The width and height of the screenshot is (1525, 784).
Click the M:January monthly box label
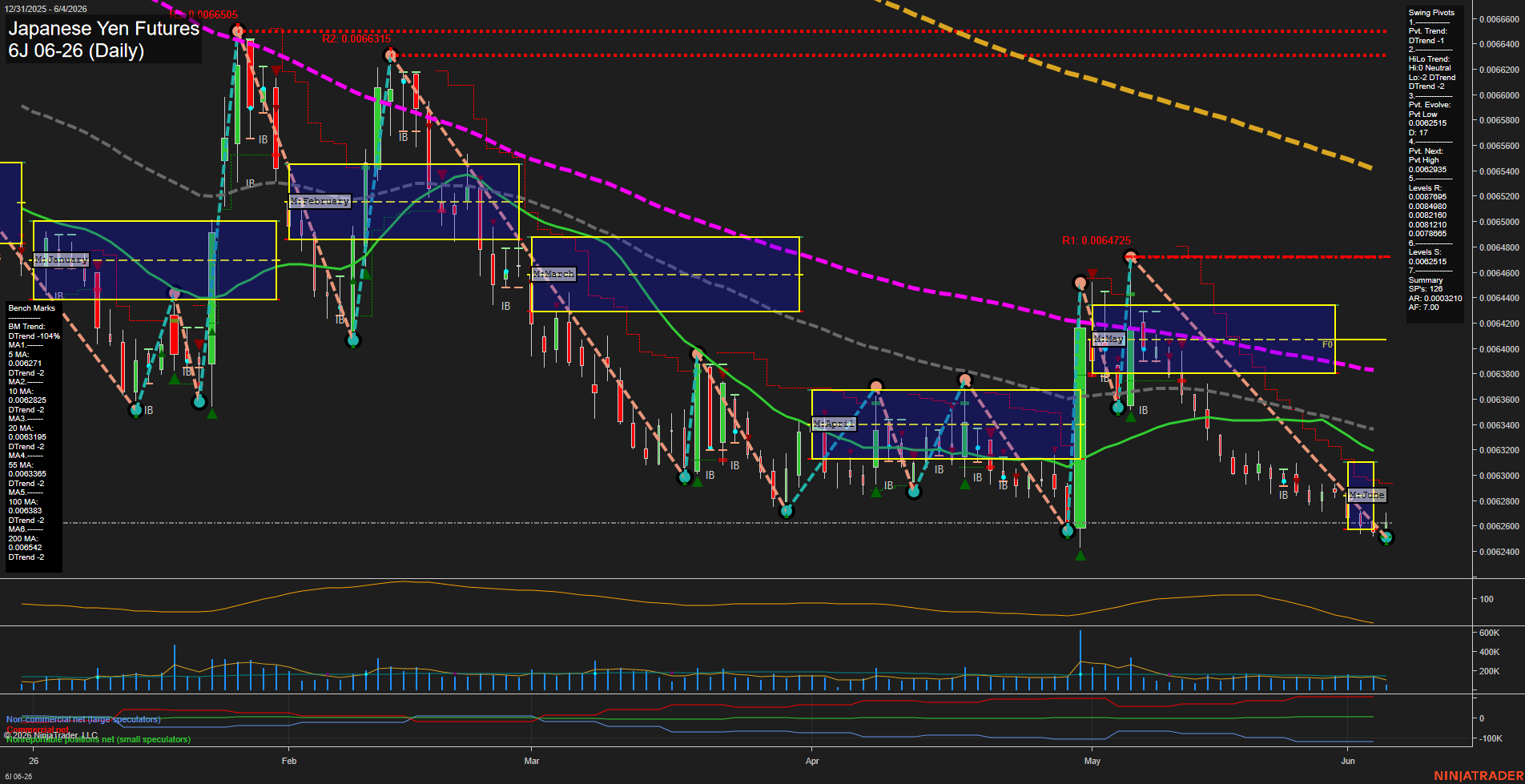point(61,259)
